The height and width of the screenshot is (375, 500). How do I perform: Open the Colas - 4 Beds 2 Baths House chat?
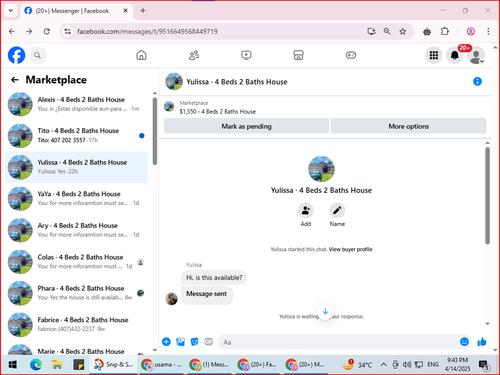(x=76, y=262)
